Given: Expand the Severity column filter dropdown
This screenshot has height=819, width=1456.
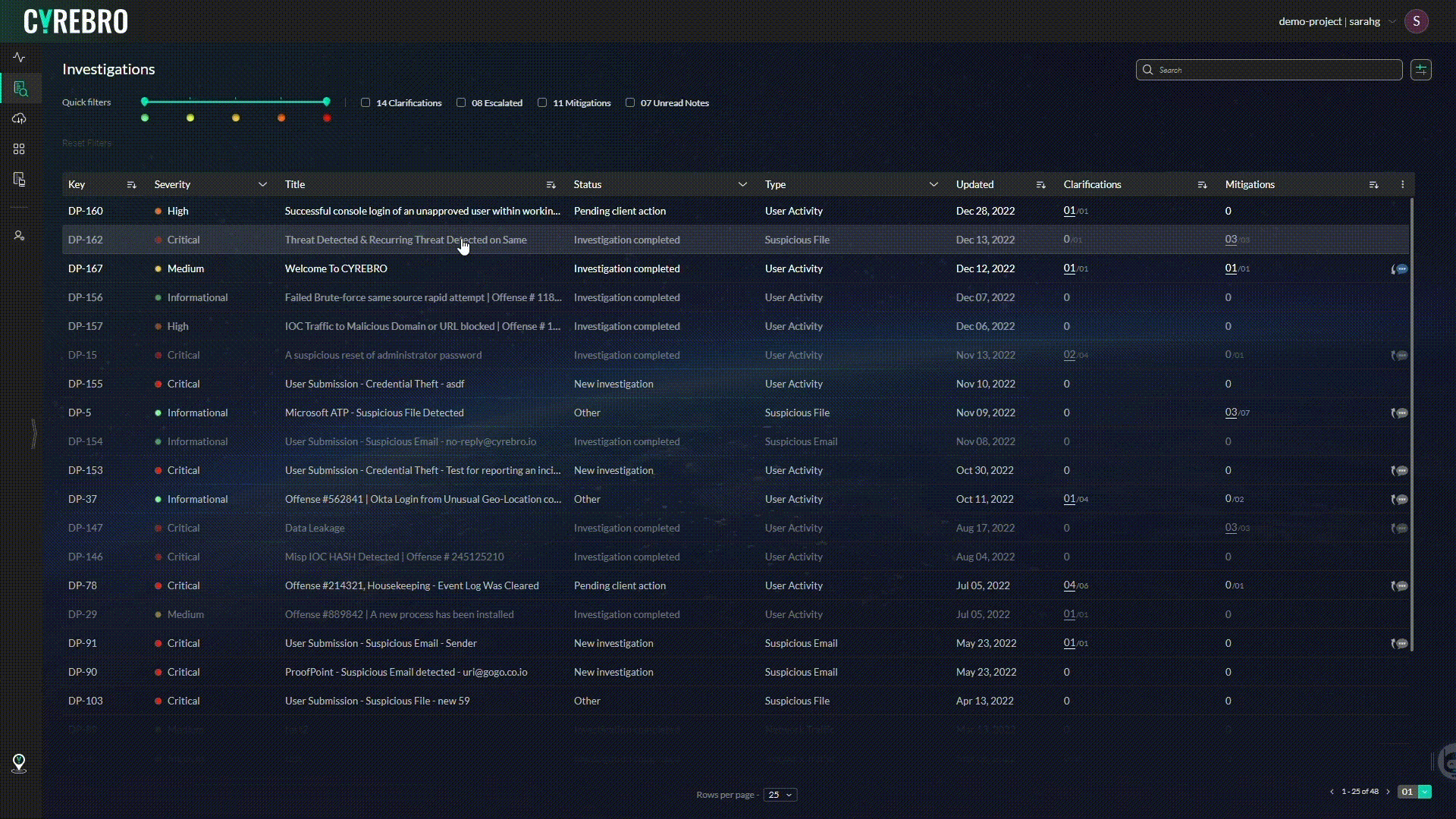Looking at the screenshot, I should pyautogui.click(x=262, y=184).
